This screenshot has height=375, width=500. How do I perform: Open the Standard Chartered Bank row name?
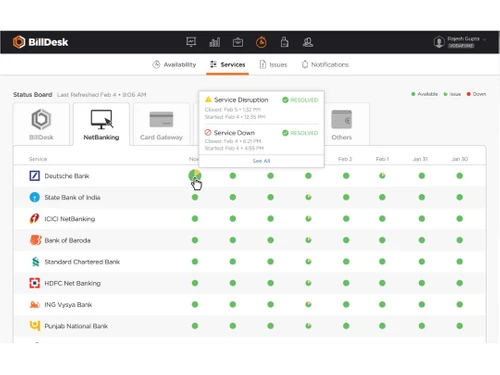pyautogui.click(x=82, y=262)
